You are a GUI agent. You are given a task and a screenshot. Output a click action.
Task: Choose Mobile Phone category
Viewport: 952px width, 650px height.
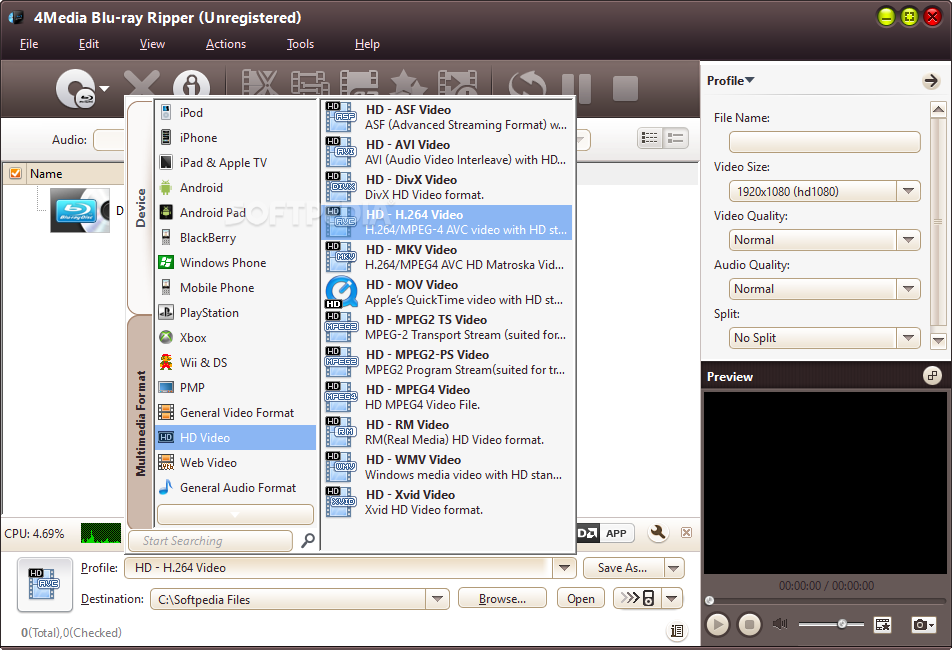coord(236,288)
